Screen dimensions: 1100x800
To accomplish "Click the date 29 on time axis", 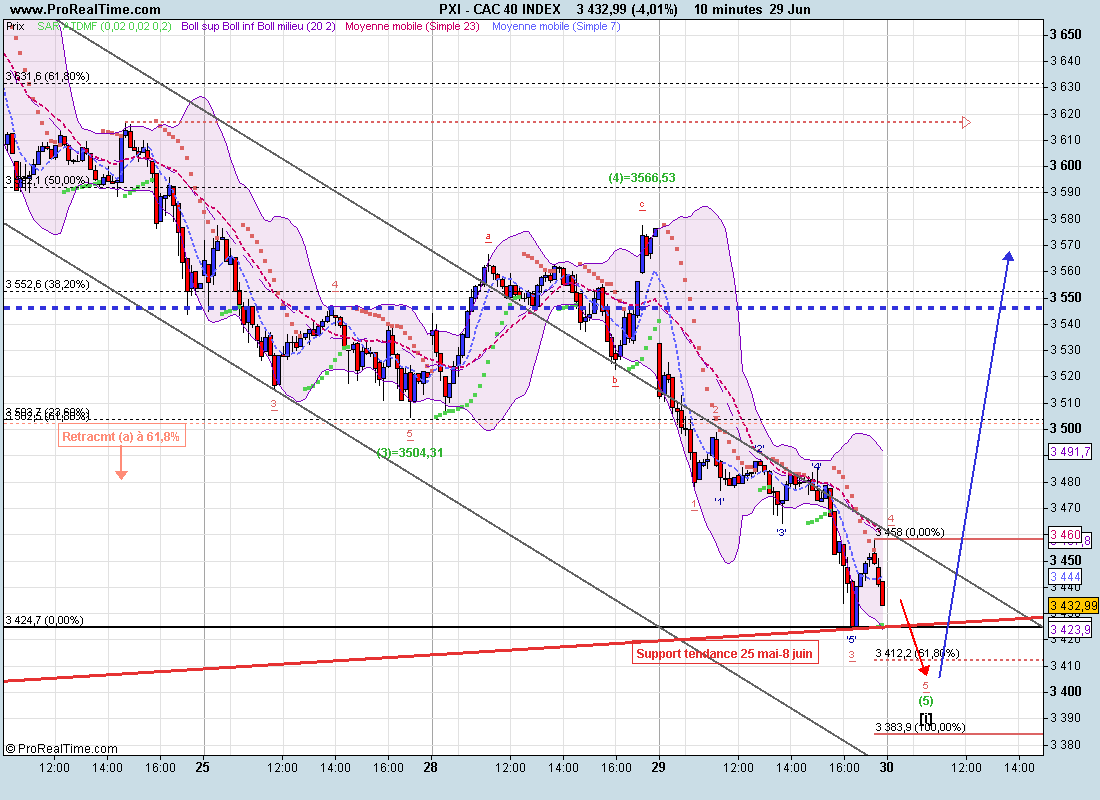I will pos(658,767).
